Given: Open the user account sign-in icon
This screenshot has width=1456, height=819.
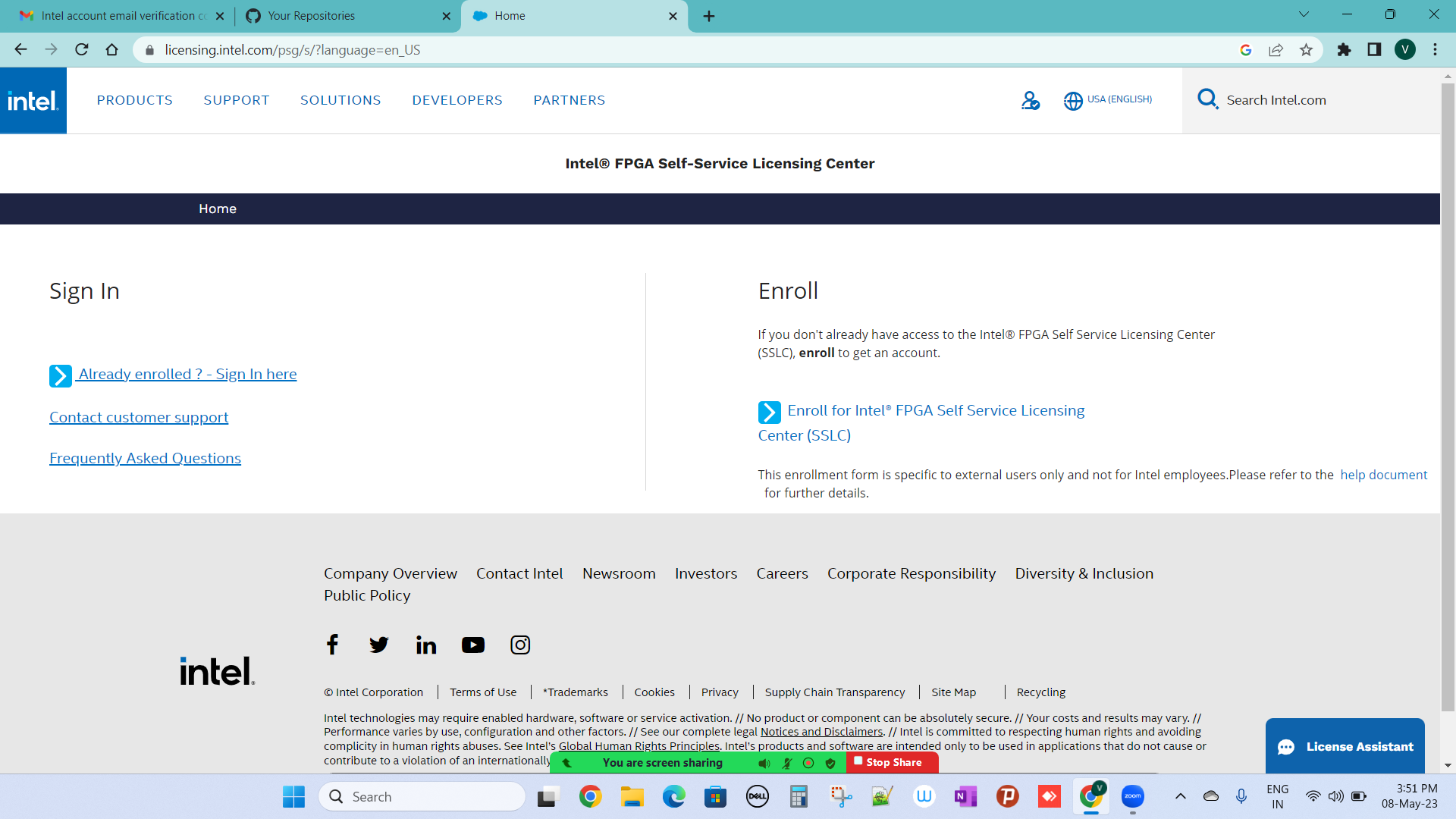Looking at the screenshot, I should pos(1030,100).
